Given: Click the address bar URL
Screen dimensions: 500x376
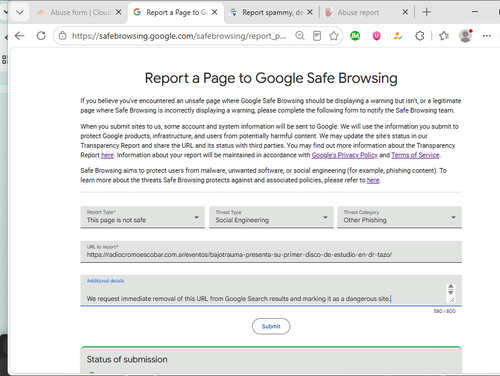Looking at the screenshot, I should [x=179, y=36].
